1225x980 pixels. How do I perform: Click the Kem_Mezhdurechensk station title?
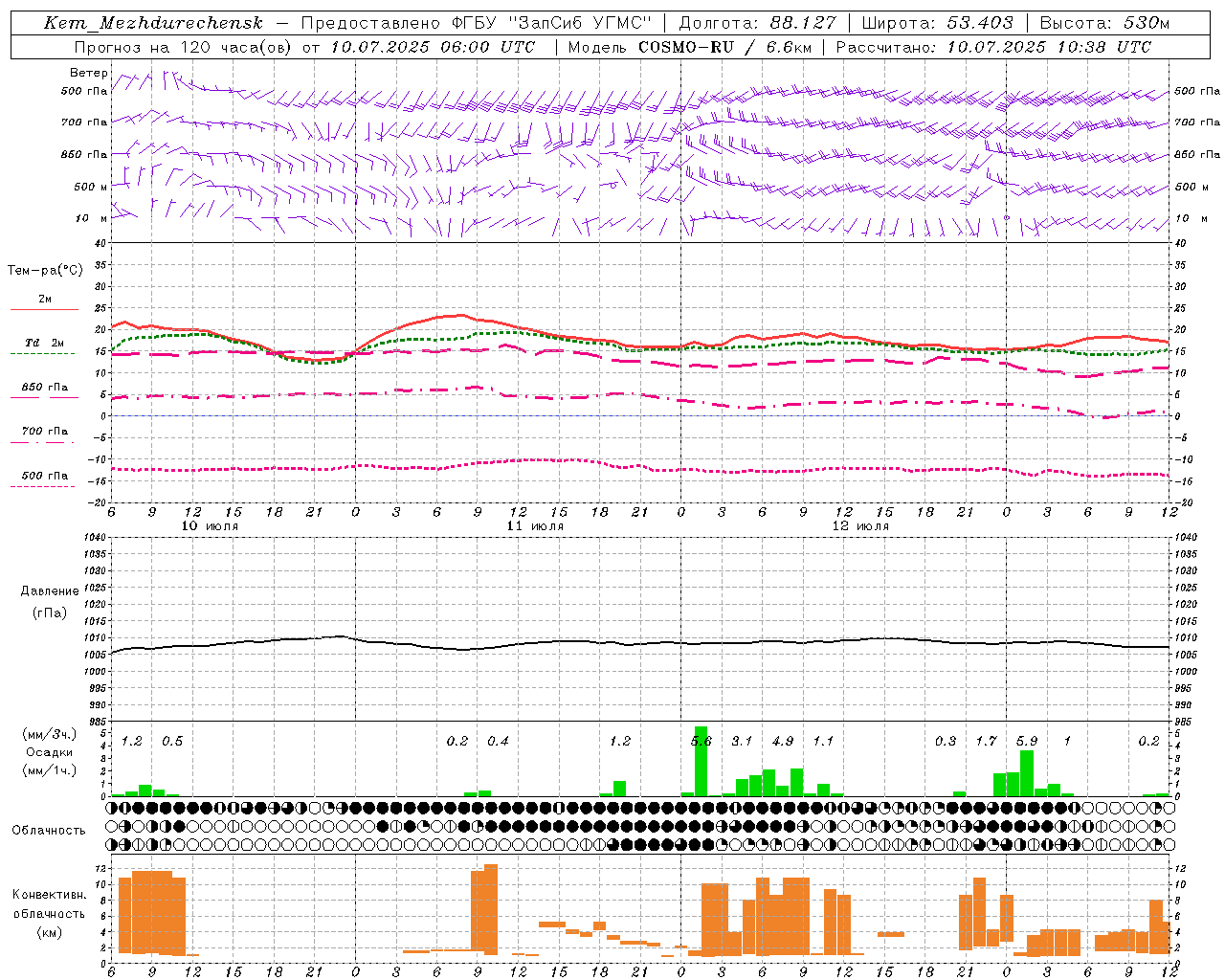point(153,23)
